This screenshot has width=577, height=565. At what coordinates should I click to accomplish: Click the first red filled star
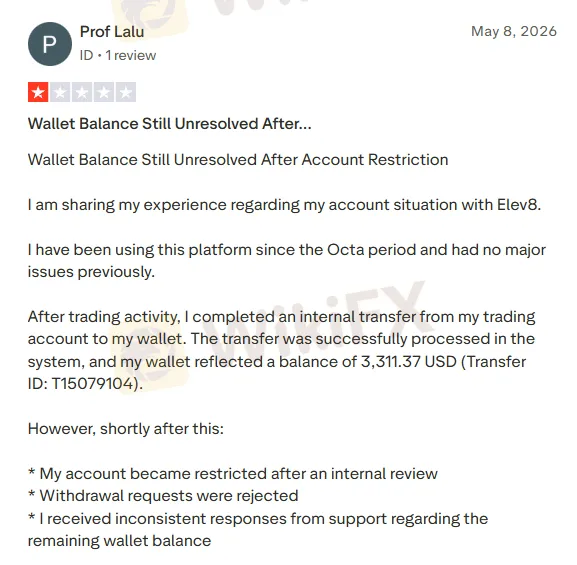(38, 92)
